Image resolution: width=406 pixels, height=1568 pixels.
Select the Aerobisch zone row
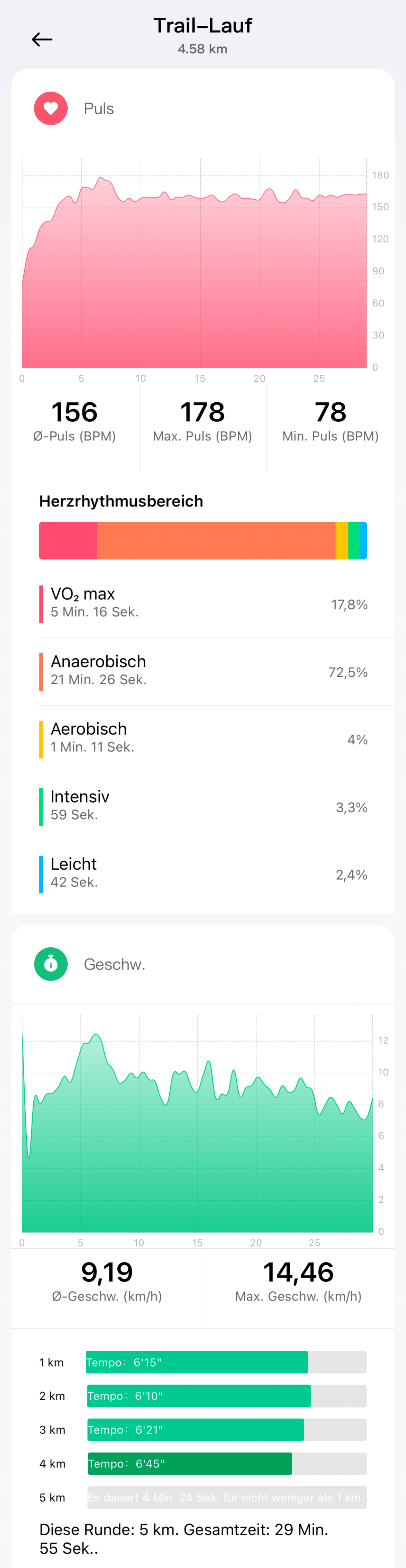203,739
